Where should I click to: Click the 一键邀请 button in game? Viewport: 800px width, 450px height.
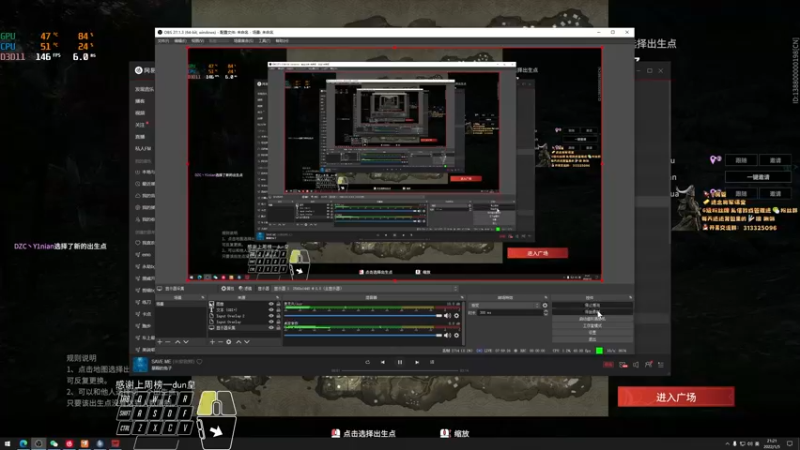point(758,177)
